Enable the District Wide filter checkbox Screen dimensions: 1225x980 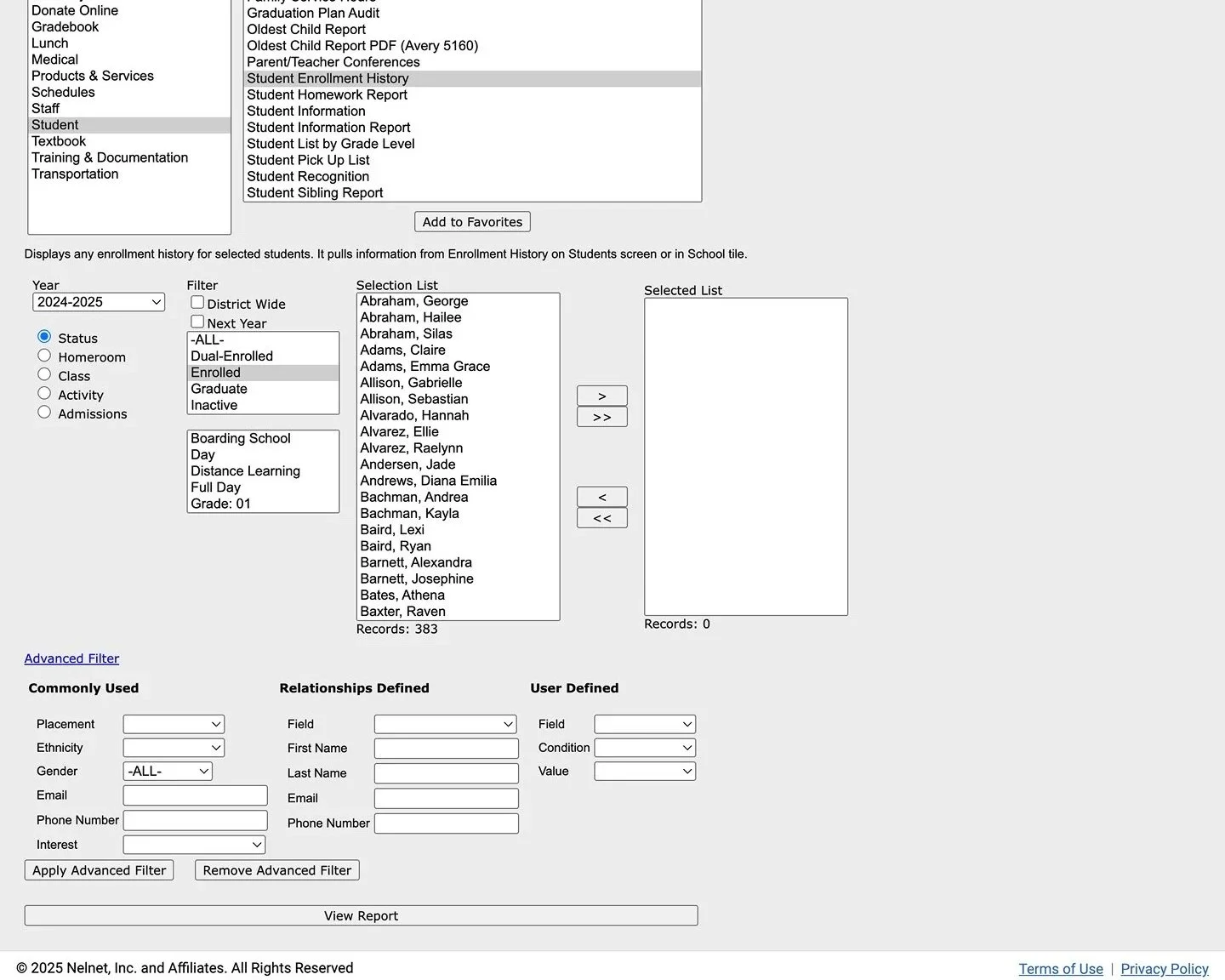(197, 302)
